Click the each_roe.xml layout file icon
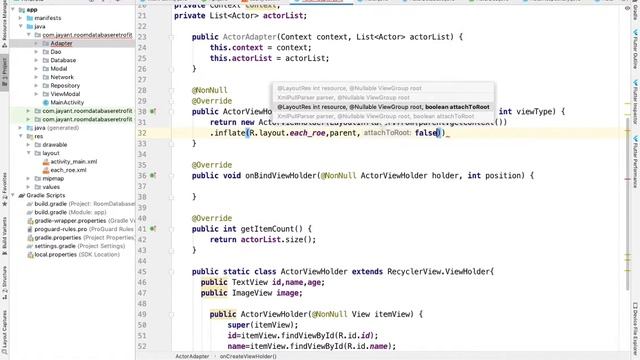640x360 pixels. tap(46, 170)
